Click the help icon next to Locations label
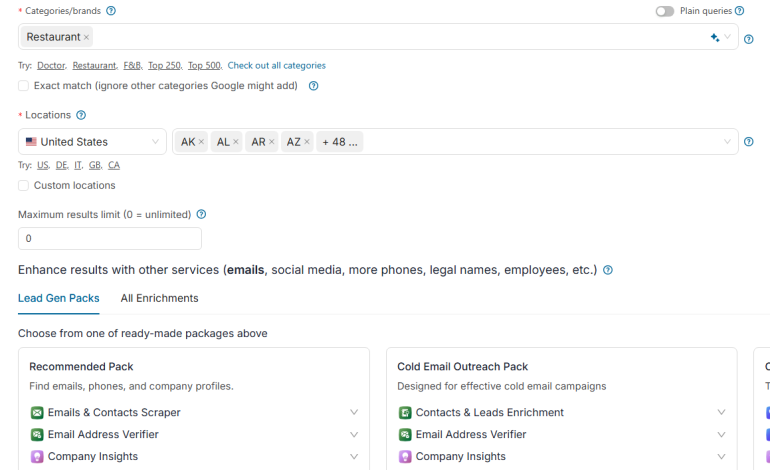This screenshot has height=470, width=770. (x=81, y=116)
